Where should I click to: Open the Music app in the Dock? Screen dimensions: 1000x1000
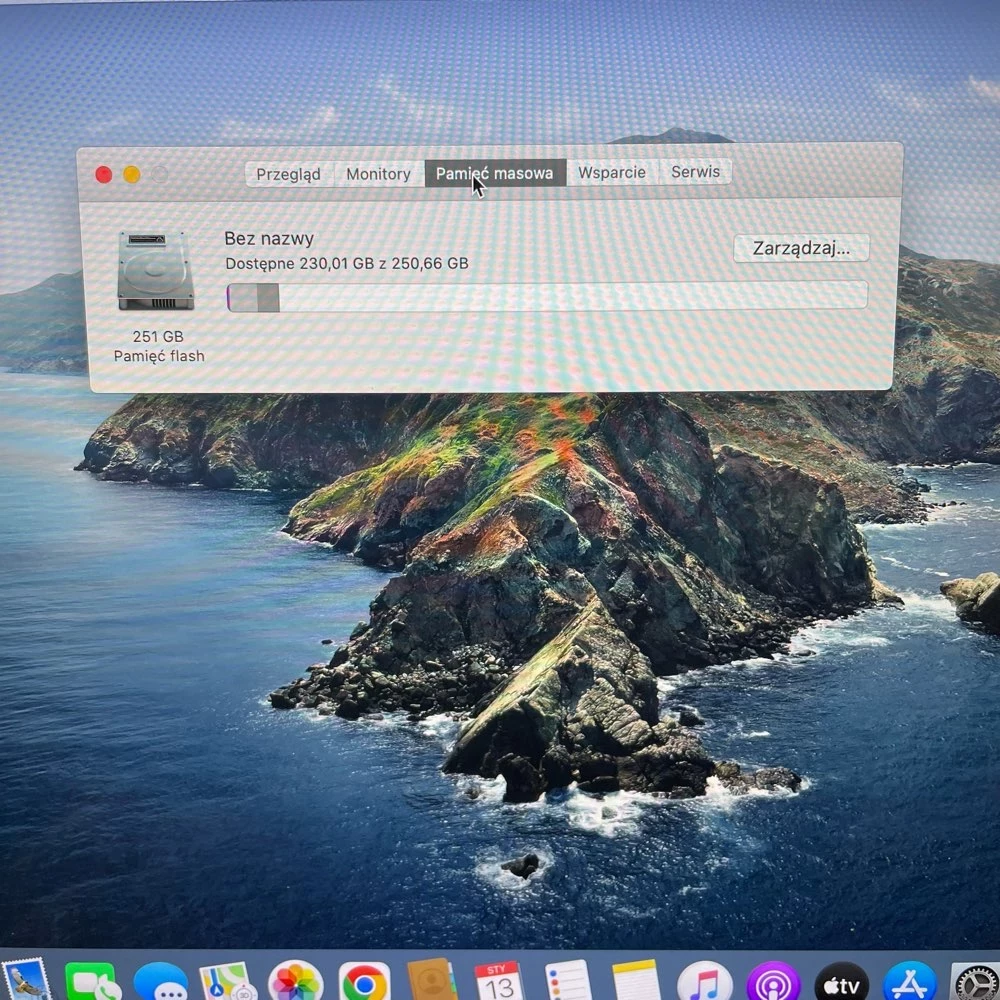[x=705, y=982]
